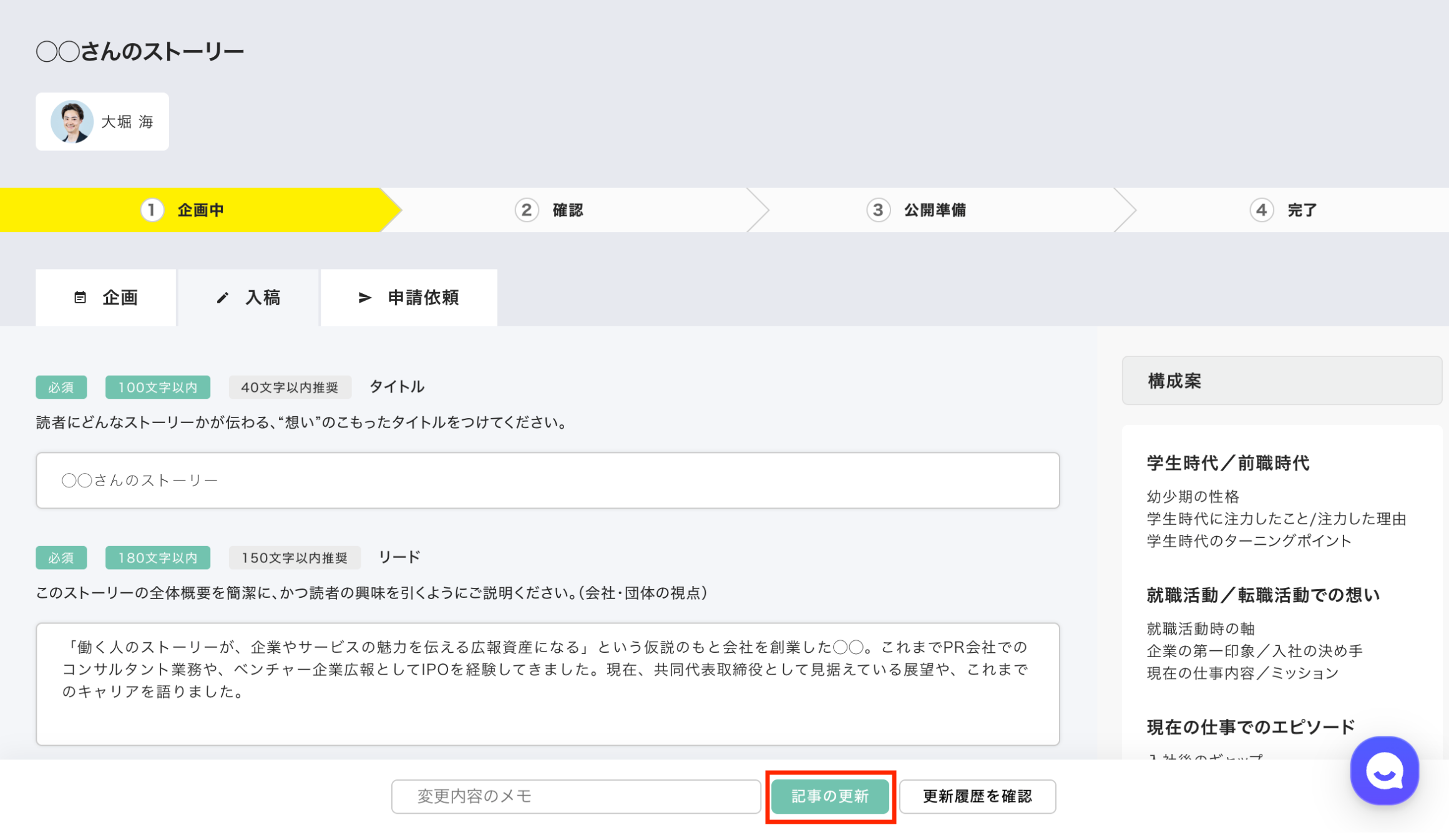Click the step 2 circle for 確認

[526, 210]
